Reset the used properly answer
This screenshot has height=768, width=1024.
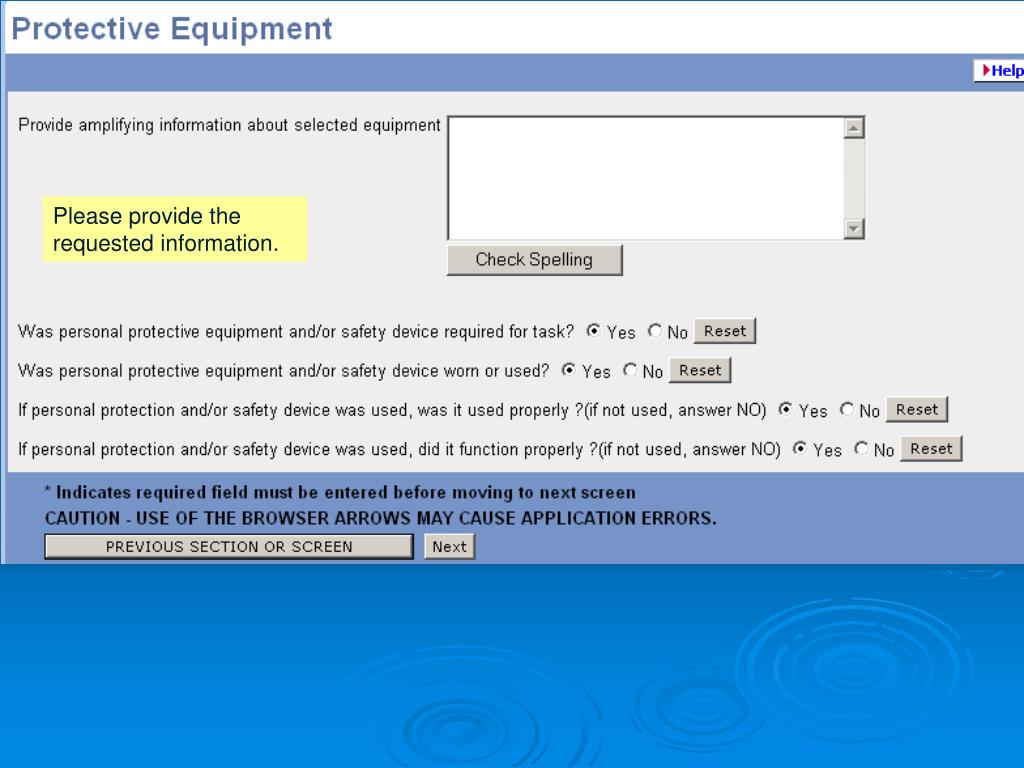click(x=917, y=409)
